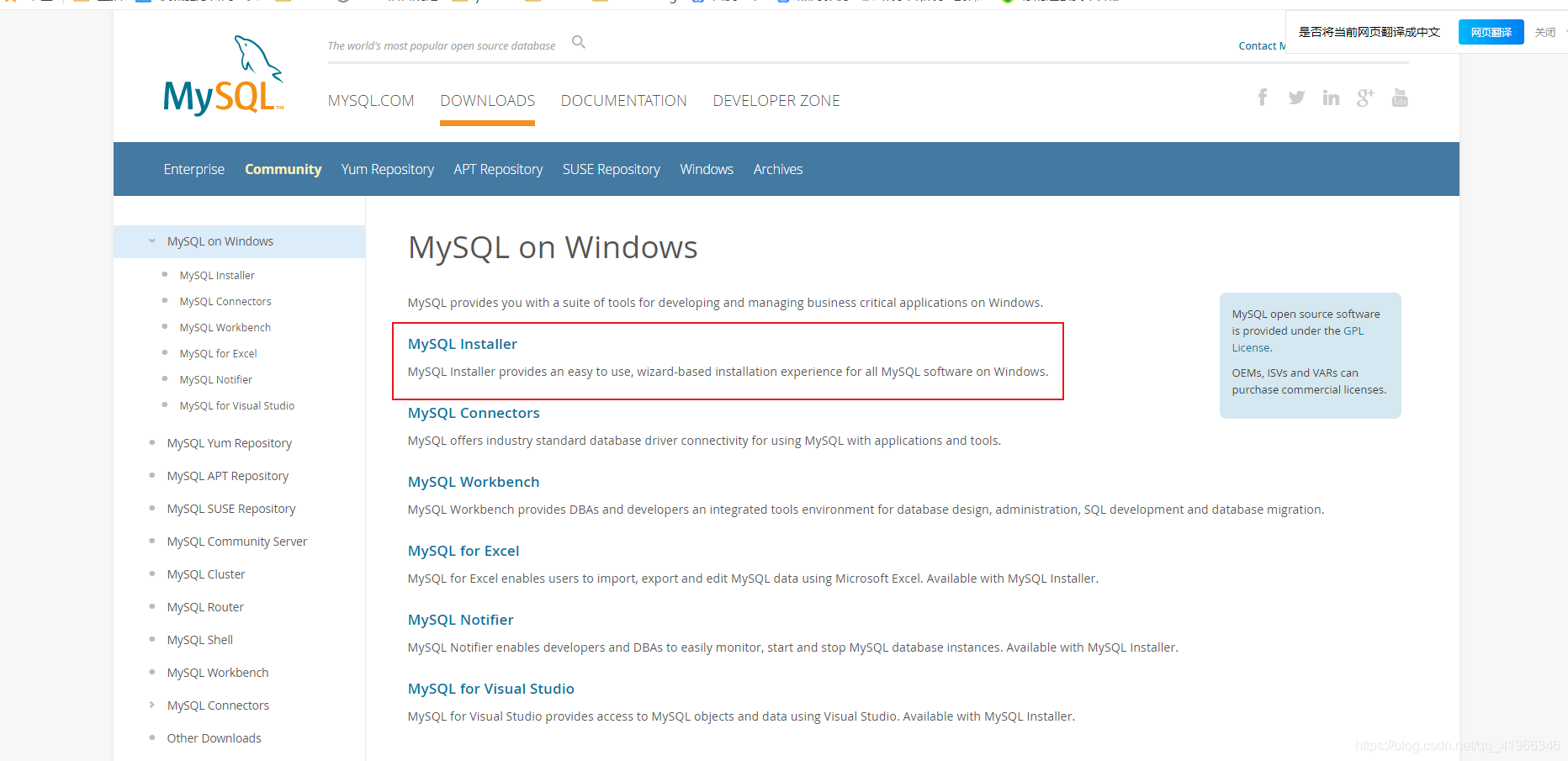Open MySQL for Excel sidebar item
Viewport: 1568px width, 761px height.
pyautogui.click(x=219, y=353)
